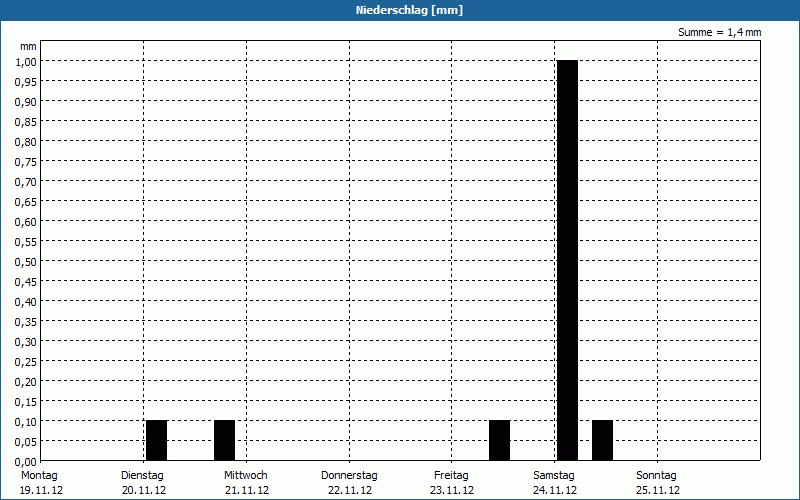Click the 0,80 value on y-axis

[x=26, y=141]
